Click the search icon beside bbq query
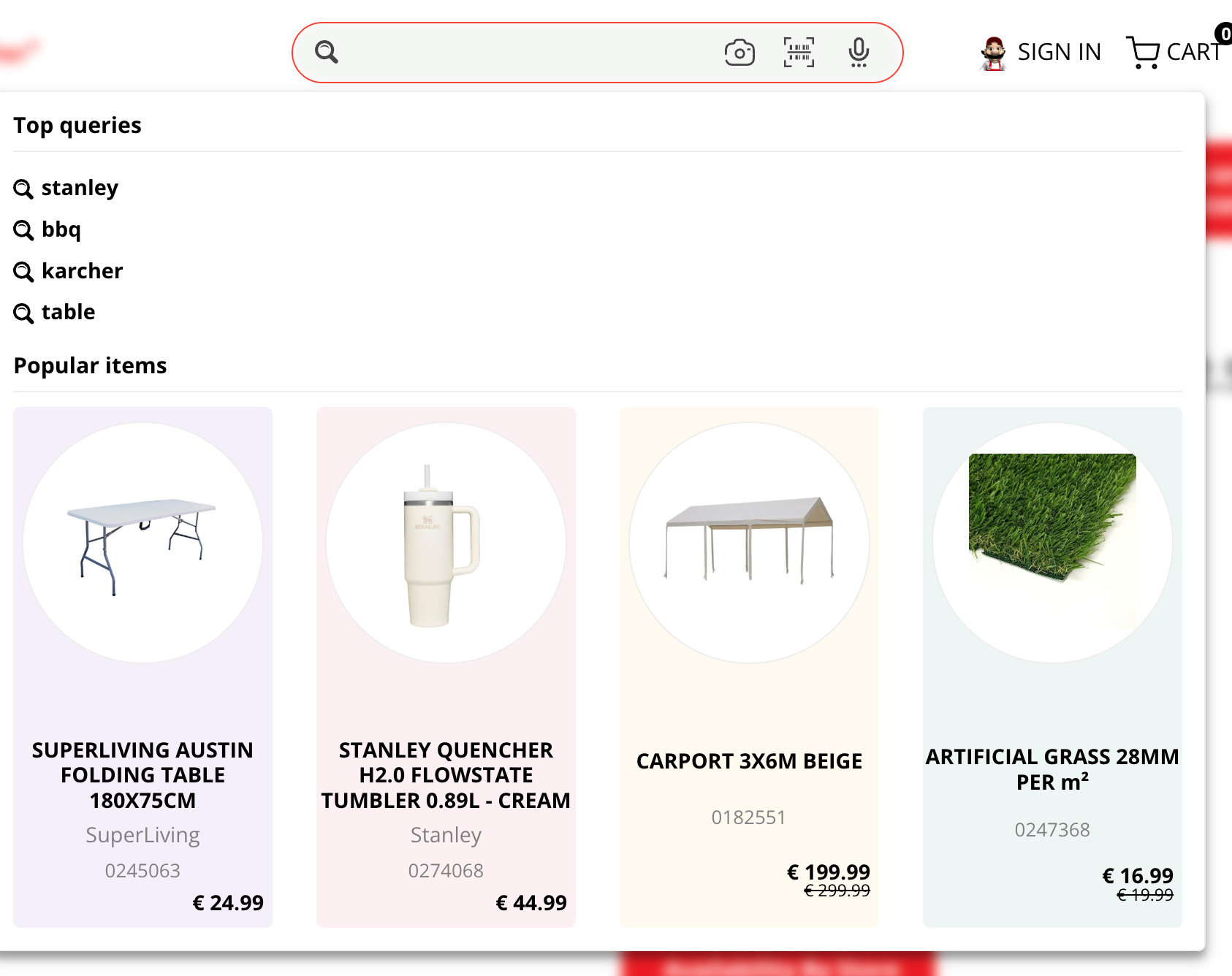Image resolution: width=1232 pixels, height=976 pixels. (23, 231)
